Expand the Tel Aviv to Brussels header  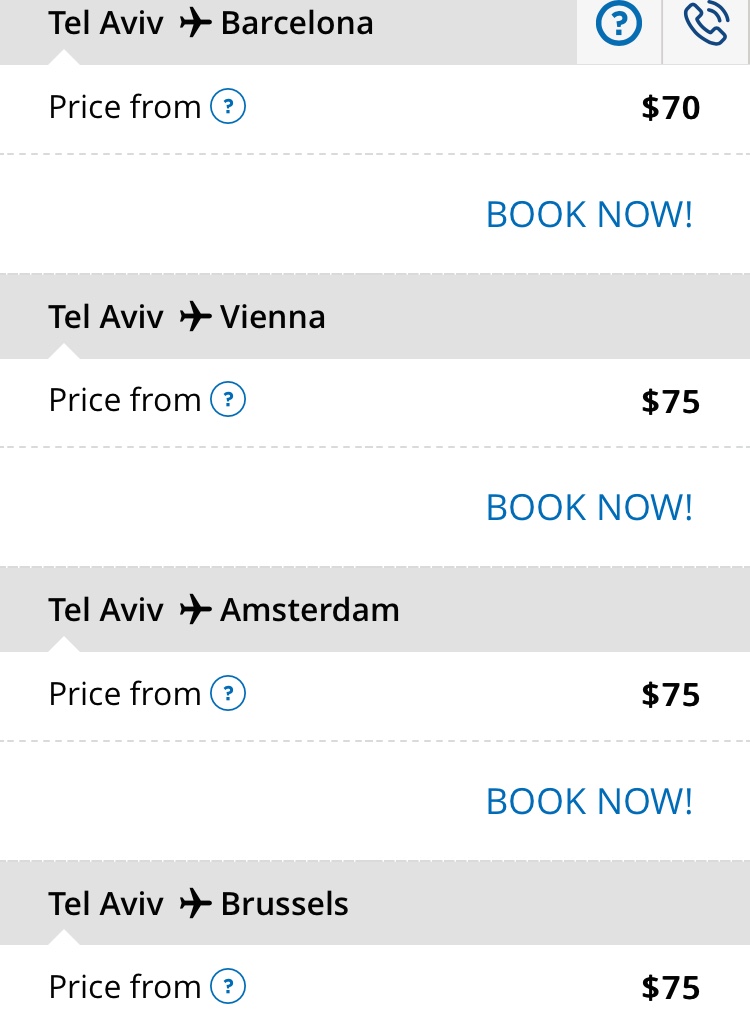pos(375,903)
